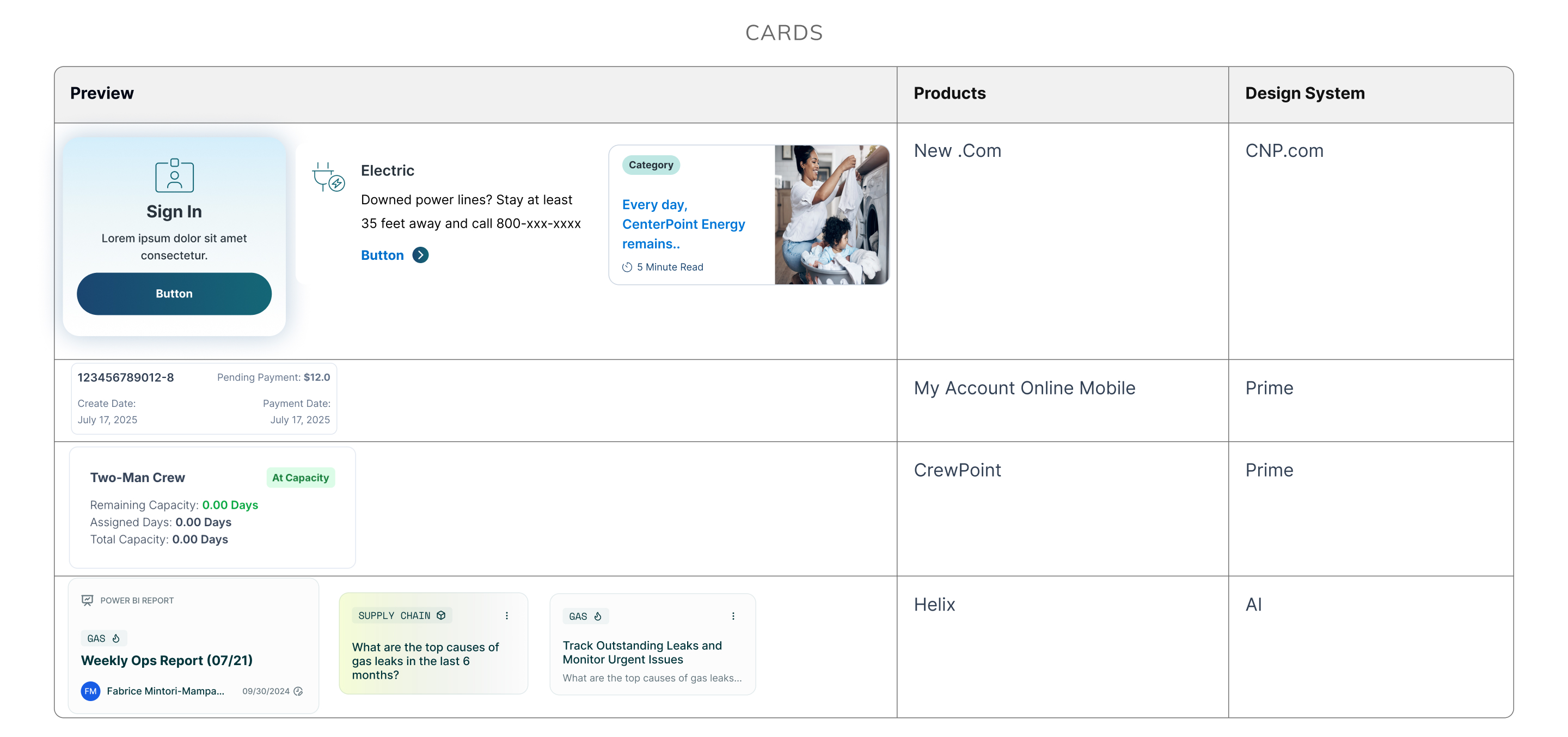Click the laundry photo thumbnail

[x=831, y=215]
